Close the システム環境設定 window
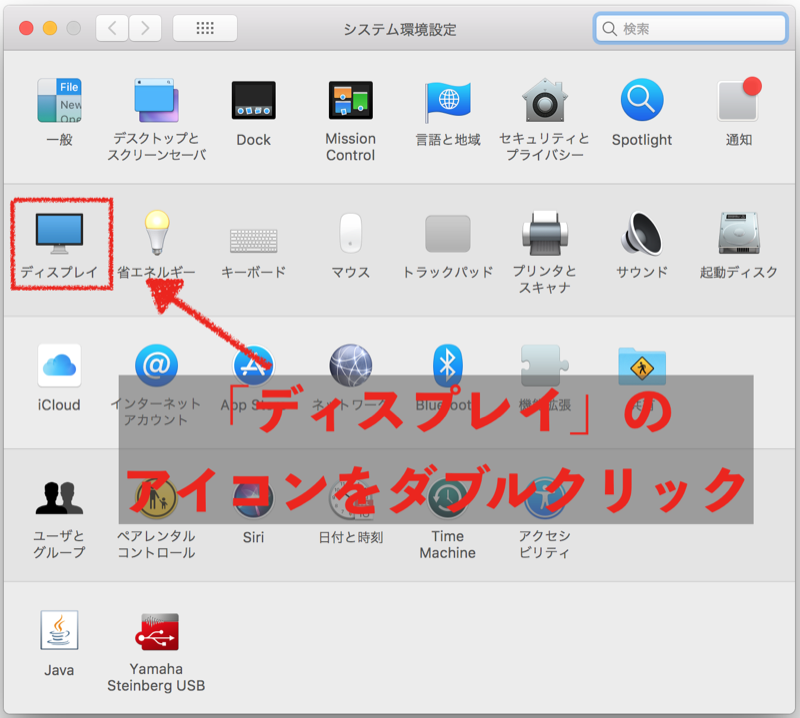The height and width of the screenshot is (718, 800). click(26, 28)
